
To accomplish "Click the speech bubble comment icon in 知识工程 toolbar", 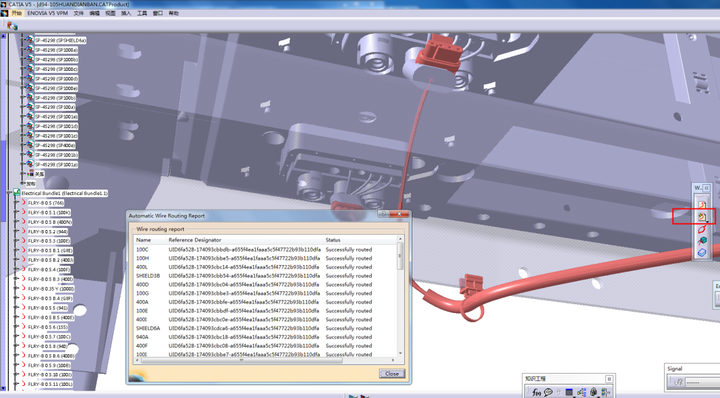I will tap(548, 392).
